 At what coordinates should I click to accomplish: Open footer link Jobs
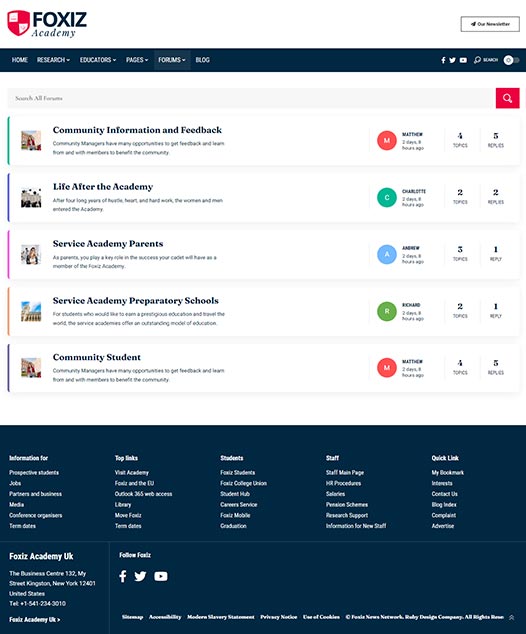coord(15,483)
